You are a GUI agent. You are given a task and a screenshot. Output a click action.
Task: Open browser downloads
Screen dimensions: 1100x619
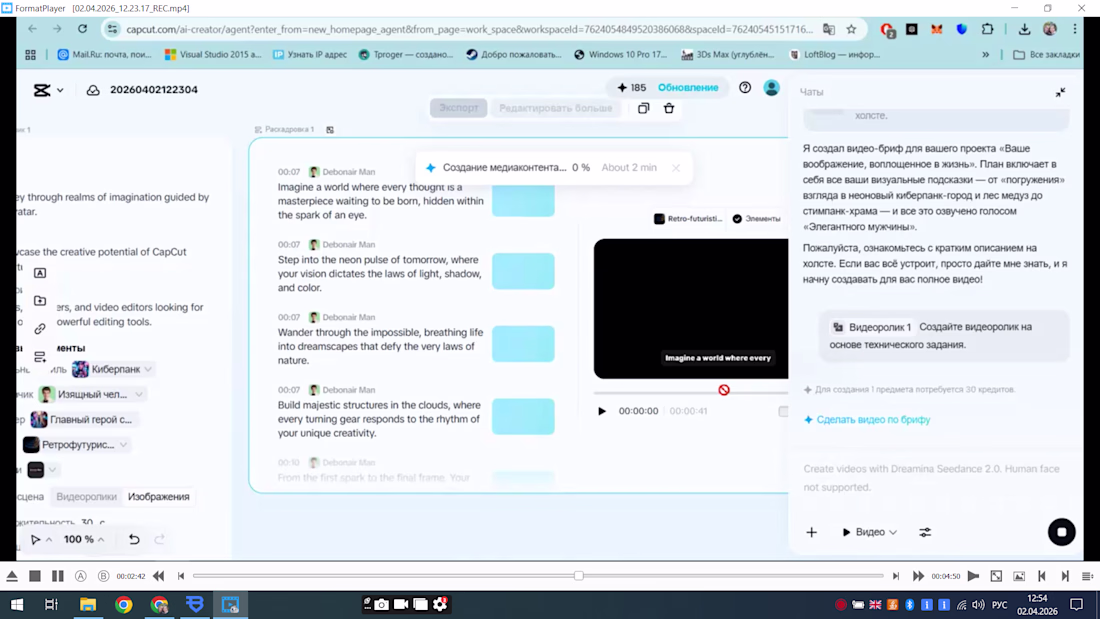click(1024, 29)
